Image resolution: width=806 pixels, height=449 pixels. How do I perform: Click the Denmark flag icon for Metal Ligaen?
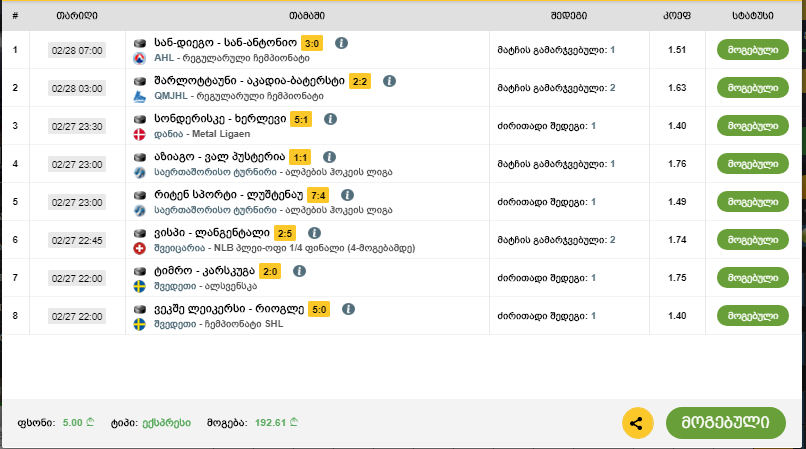point(139,134)
